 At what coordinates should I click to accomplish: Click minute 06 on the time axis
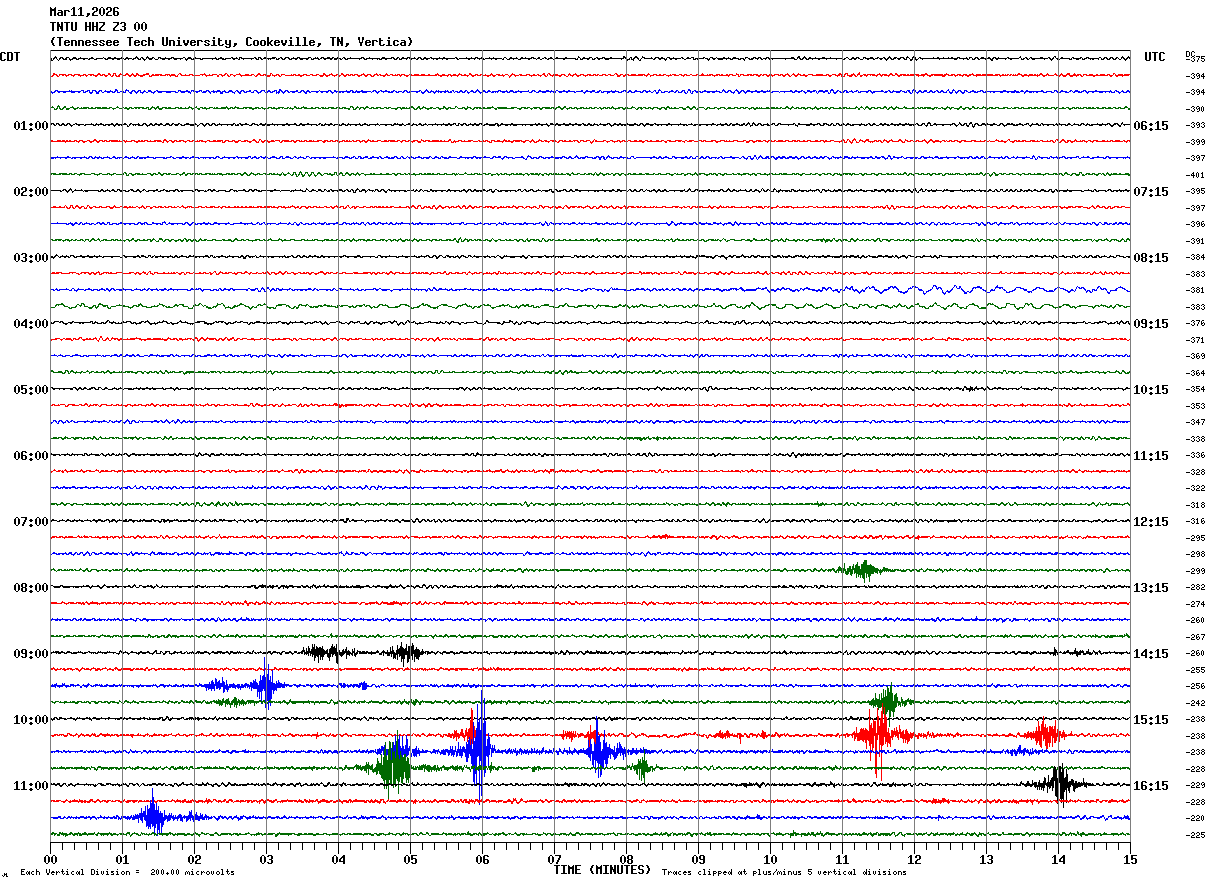[482, 859]
